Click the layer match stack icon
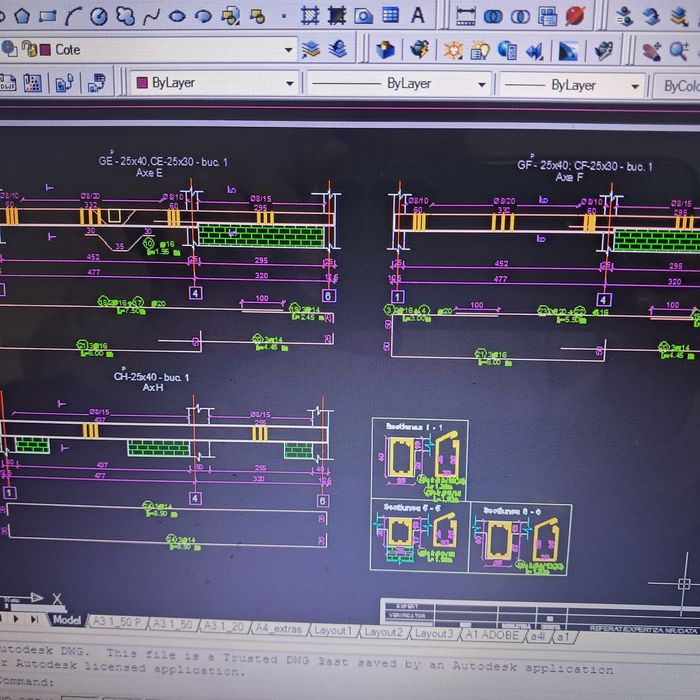700x700 pixels. click(679, 17)
